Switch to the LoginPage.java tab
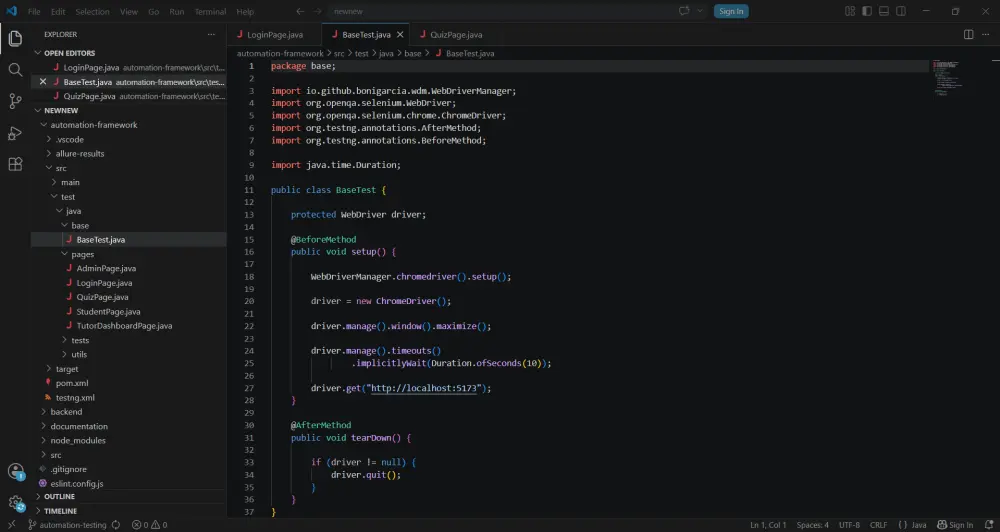This screenshot has height=532, width=1000. pyautogui.click(x=274, y=34)
